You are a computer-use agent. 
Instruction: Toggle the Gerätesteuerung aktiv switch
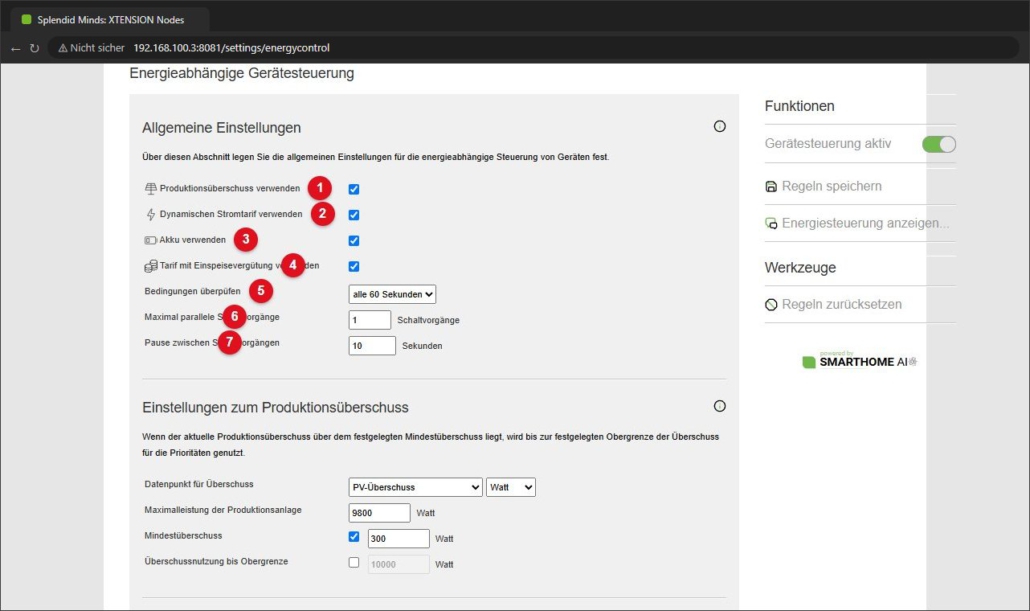coord(939,144)
